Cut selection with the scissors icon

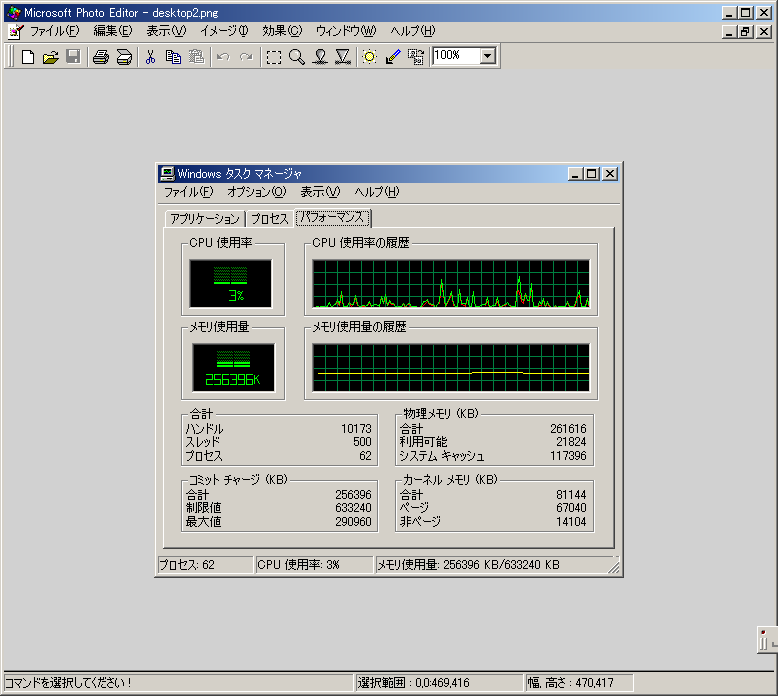(150, 57)
